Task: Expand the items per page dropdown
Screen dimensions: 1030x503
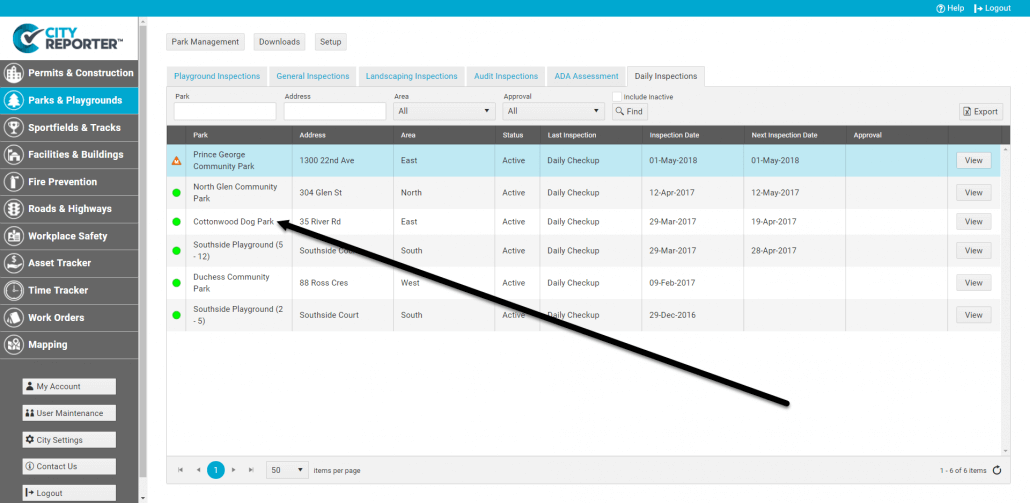Action: pyautogui.click(x=287, y=469)
